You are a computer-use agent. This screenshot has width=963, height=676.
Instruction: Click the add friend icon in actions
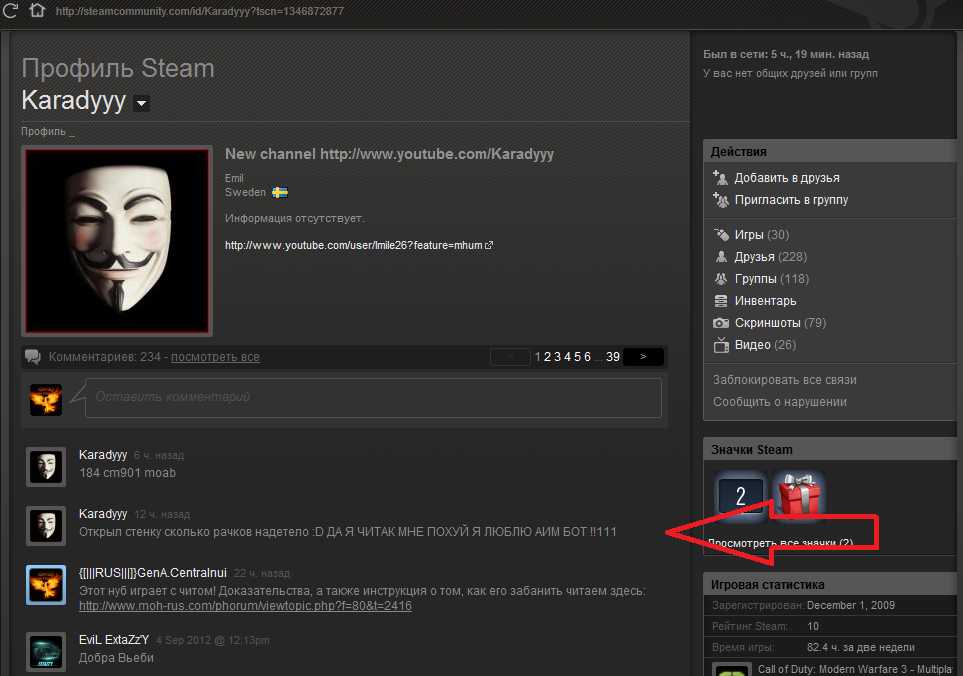[x=721, y=177]
